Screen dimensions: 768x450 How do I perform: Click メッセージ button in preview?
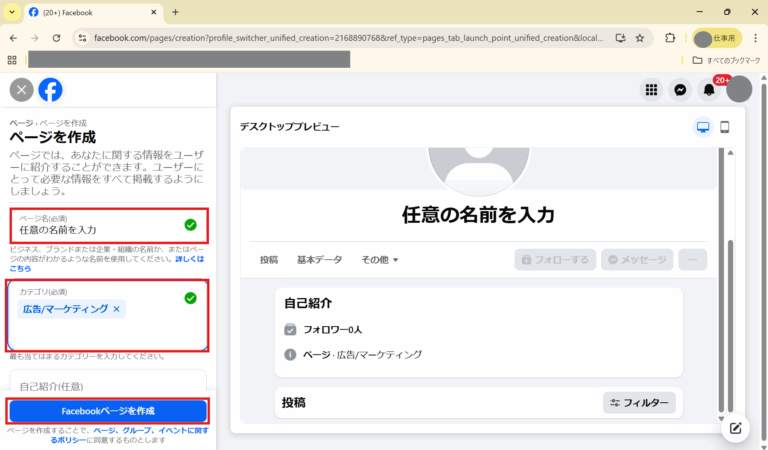tap(637, 260)
